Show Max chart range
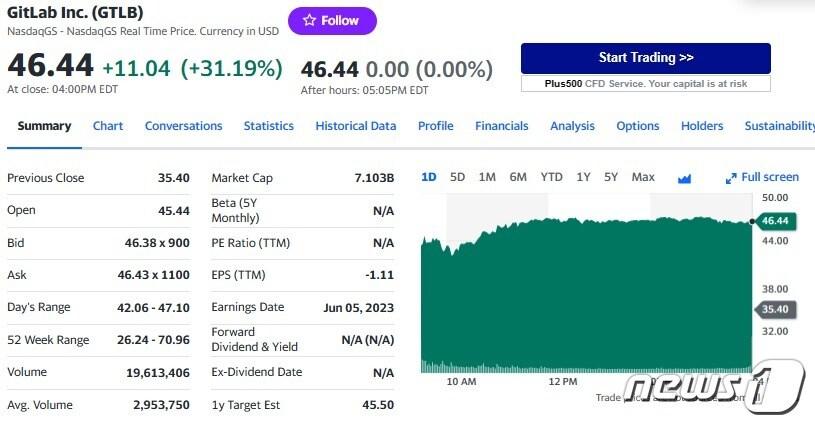The height and width of the screenshot is (426, 815). point(643,177)
